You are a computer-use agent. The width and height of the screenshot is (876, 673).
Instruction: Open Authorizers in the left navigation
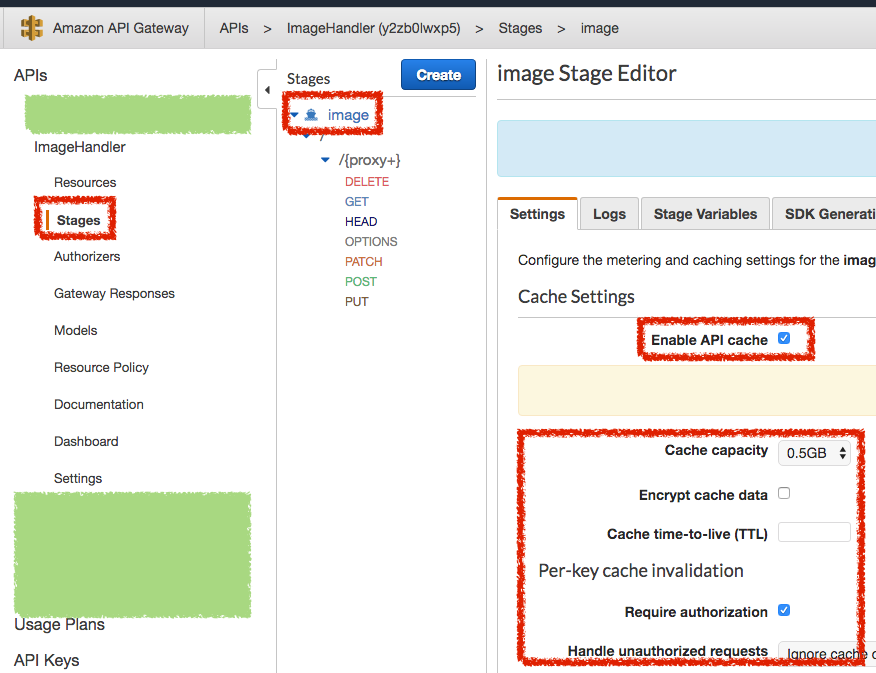point(87,257)
